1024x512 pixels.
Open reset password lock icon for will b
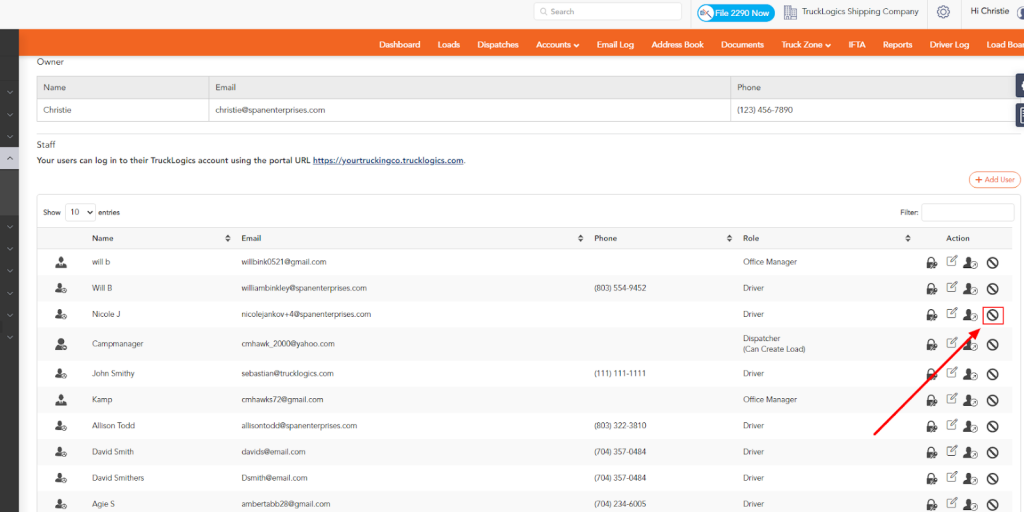coord(931,263)
